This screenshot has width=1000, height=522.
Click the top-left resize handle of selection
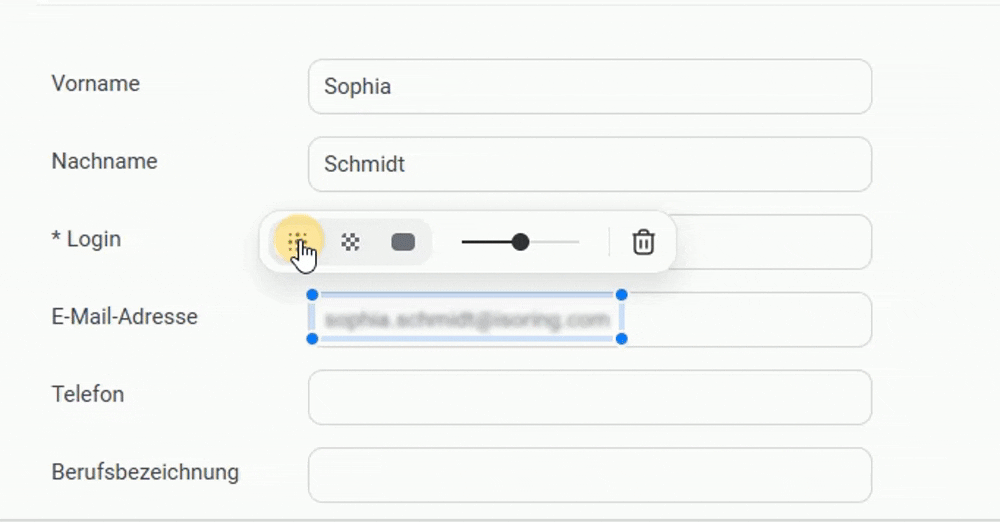click(x=312, y=295)
